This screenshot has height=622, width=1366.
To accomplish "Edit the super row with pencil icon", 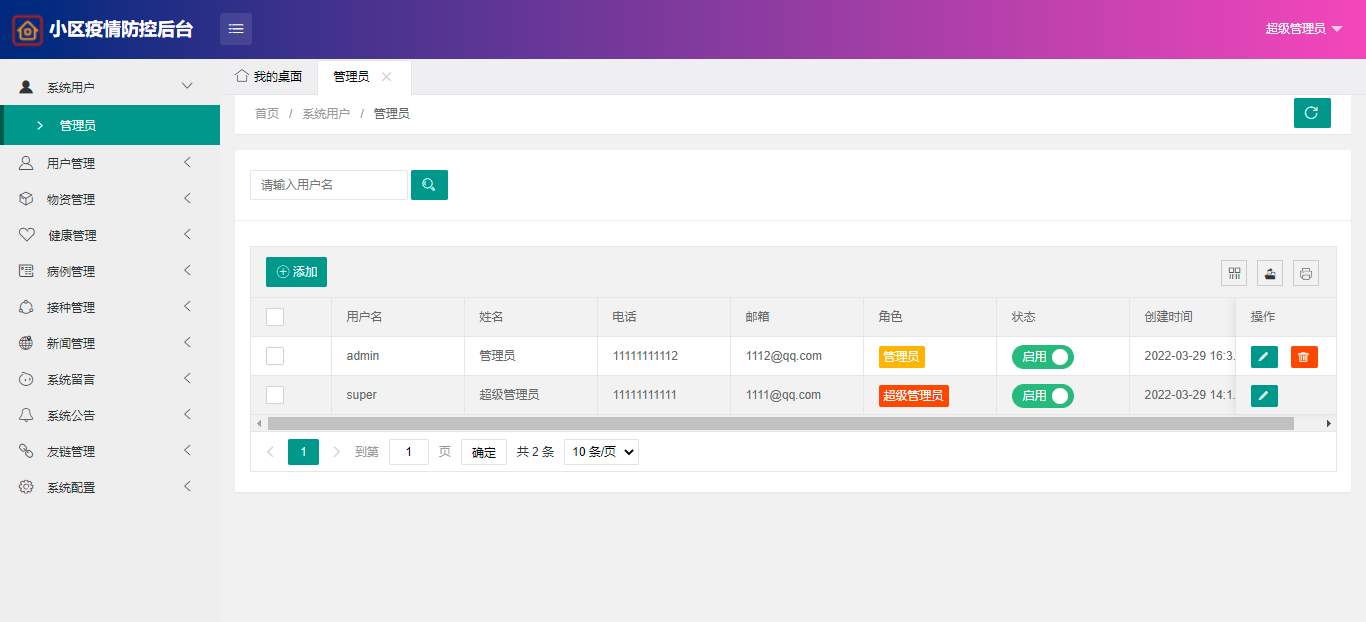I will click(x=1264, y=396).
